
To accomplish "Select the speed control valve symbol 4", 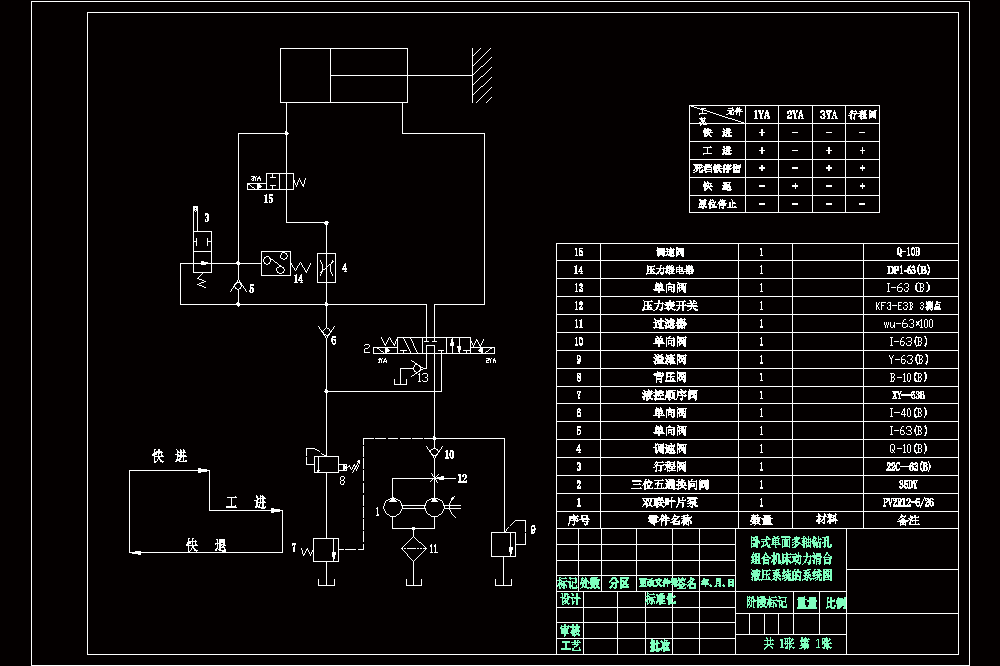I will click(326, 268).
